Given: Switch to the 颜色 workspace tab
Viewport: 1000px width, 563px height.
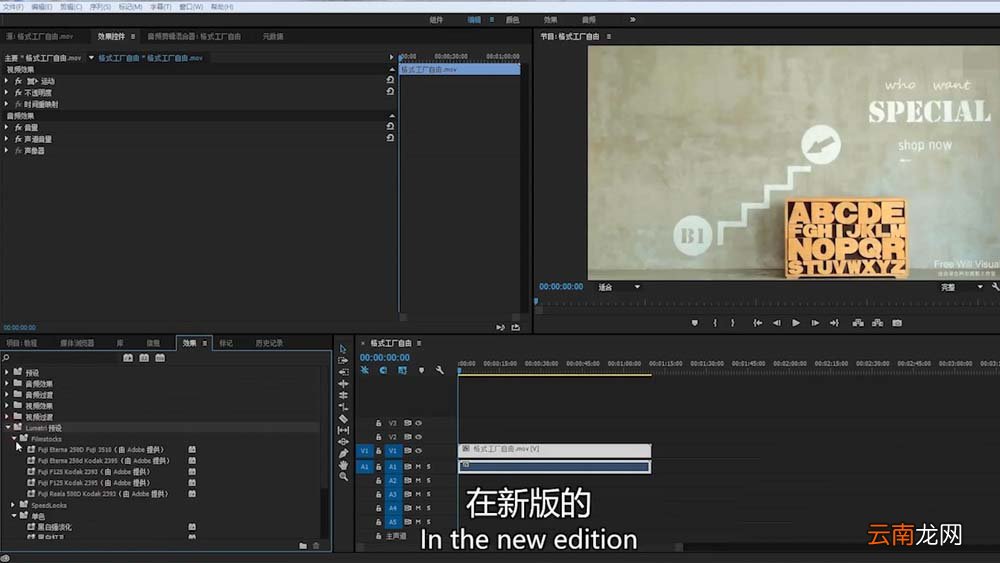Looking at the screenshot, I should [512, 20].
